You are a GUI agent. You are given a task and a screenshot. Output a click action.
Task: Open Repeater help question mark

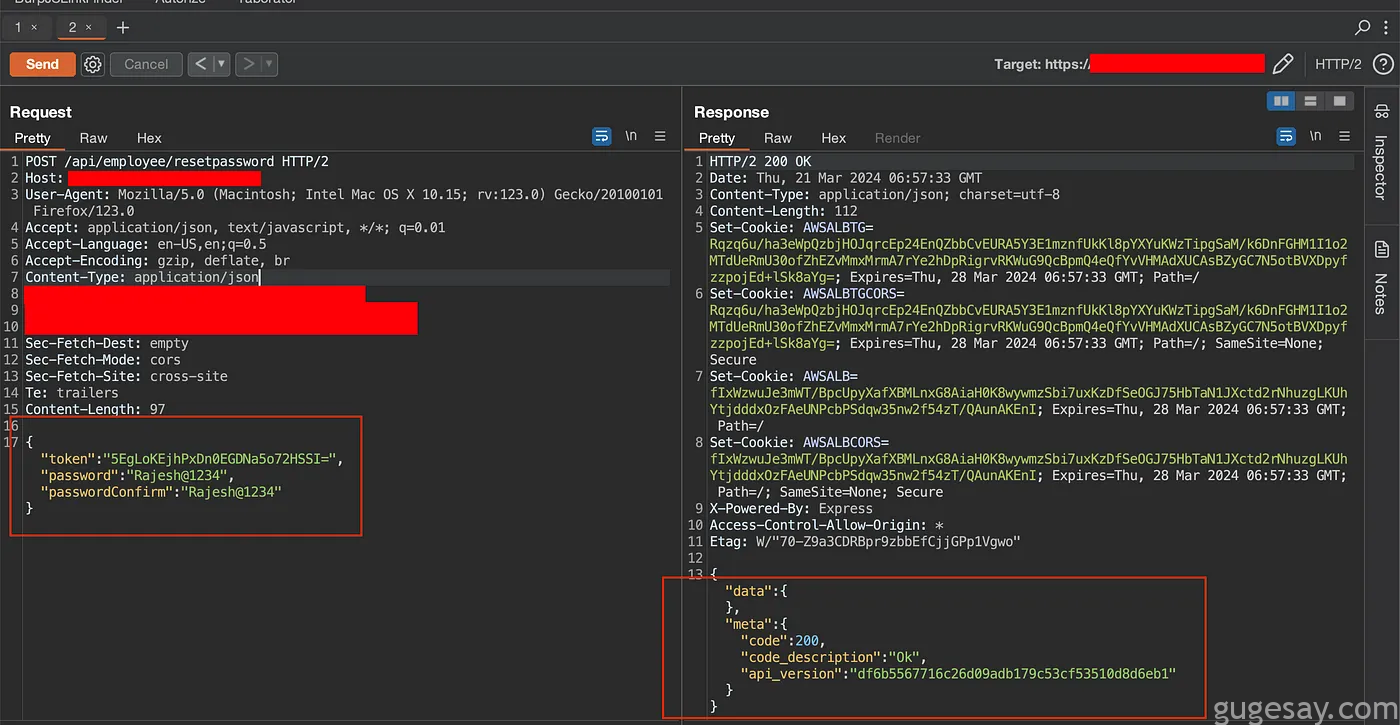click(x=1384, y=64)
